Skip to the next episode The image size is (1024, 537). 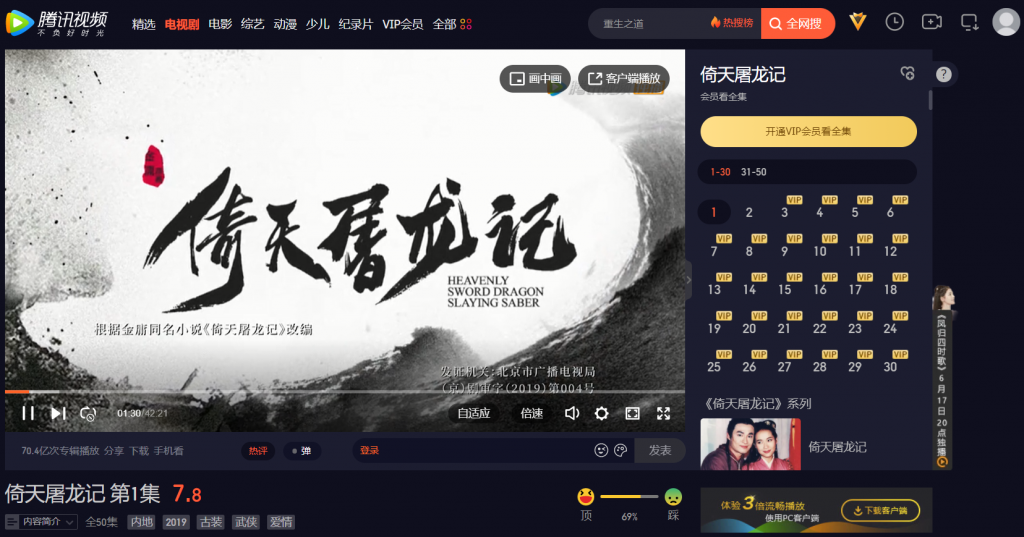[58, 413]
